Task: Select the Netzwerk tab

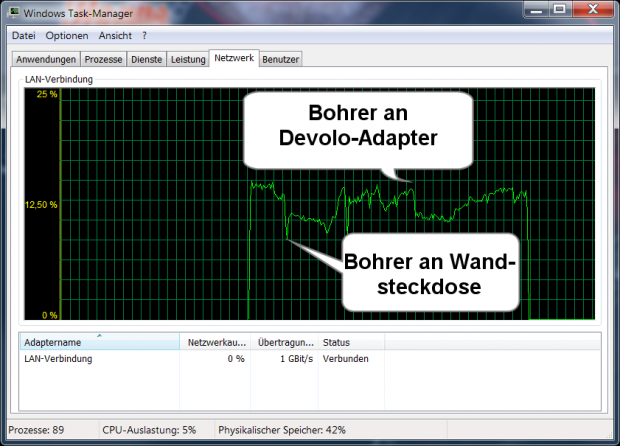Action: click(x=234, y=58)
